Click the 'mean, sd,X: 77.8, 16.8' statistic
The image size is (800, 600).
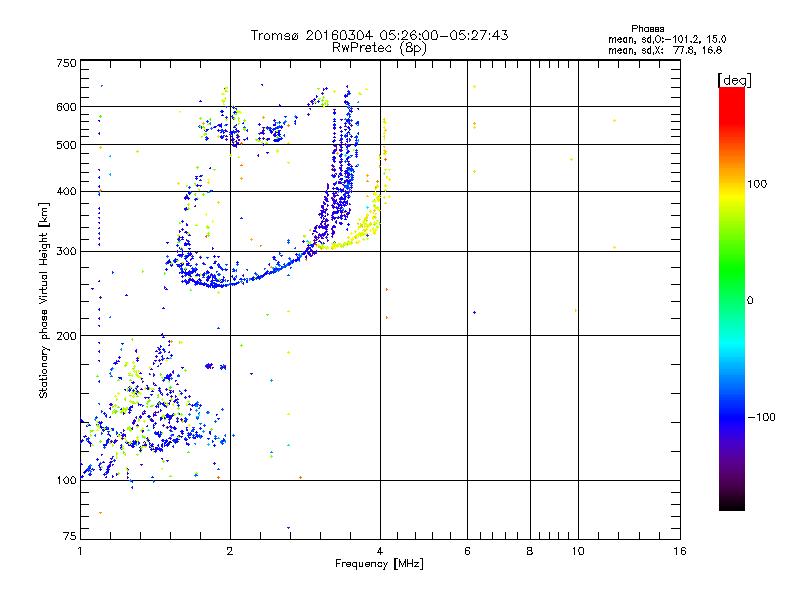pyautogui.click(x=665, y=50)
